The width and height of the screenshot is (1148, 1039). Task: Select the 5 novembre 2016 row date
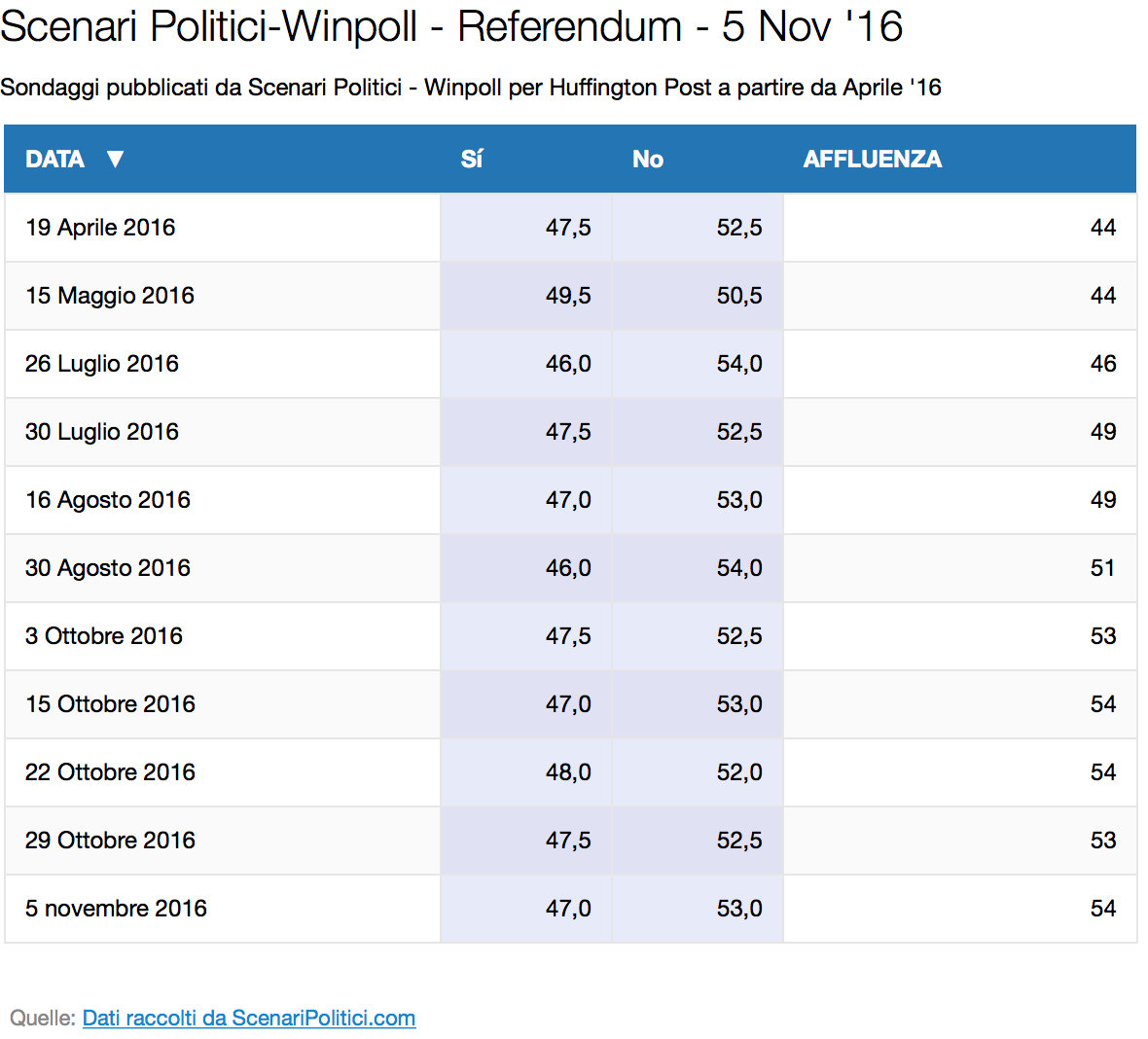(x=116, y=909)
